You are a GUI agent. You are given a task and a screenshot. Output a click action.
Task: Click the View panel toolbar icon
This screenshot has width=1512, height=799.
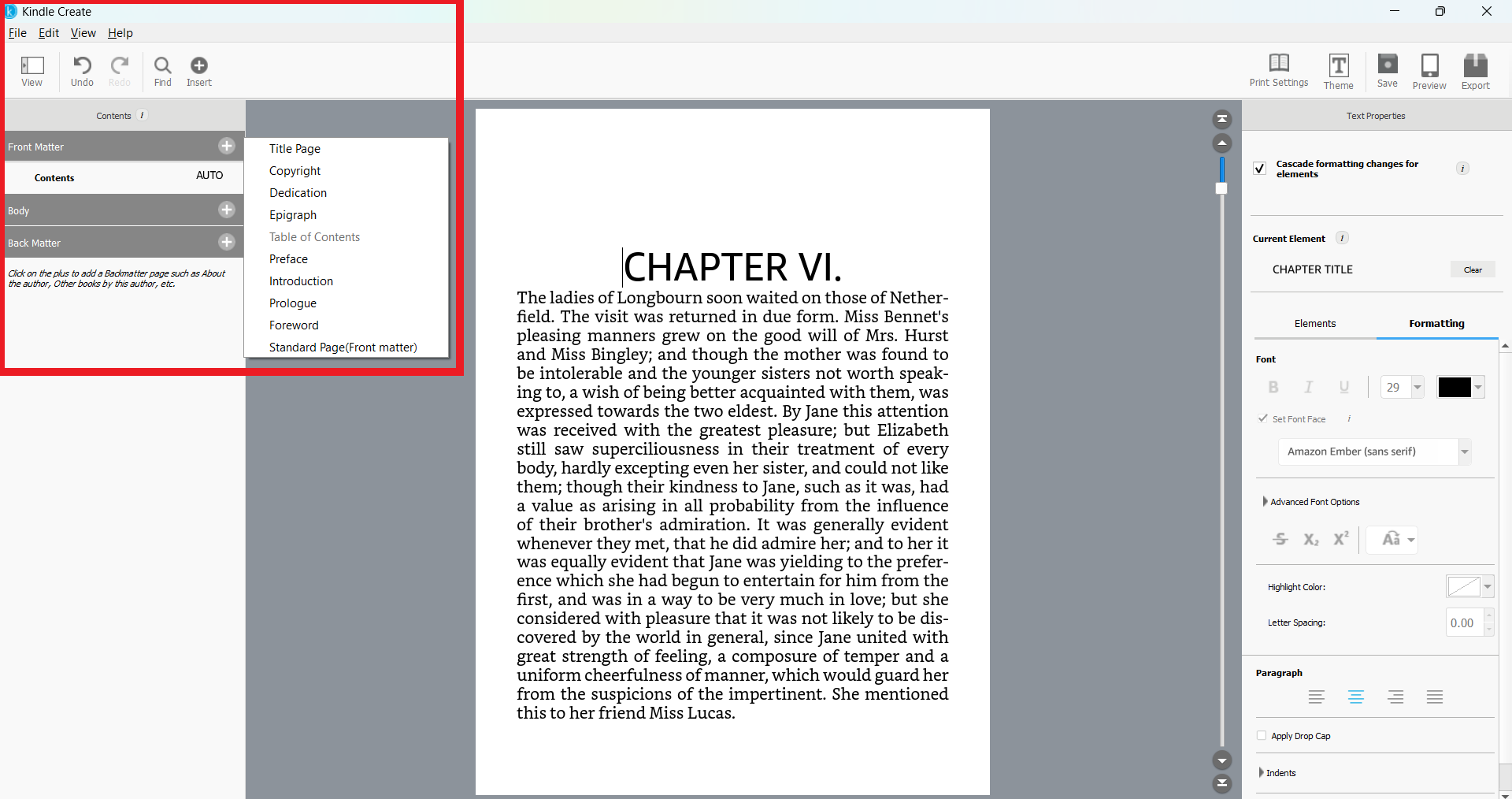pos(32,71)
